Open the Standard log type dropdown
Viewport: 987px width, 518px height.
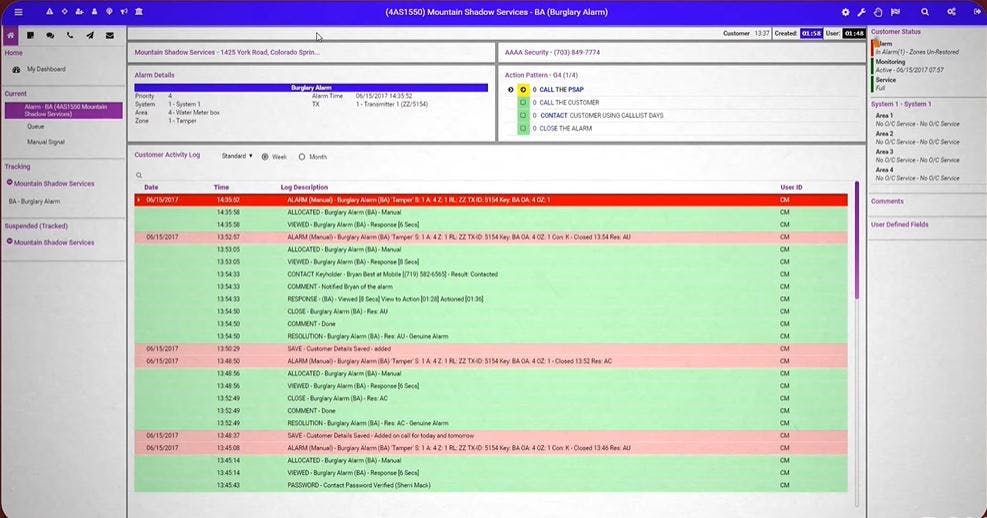pos(237,156)
